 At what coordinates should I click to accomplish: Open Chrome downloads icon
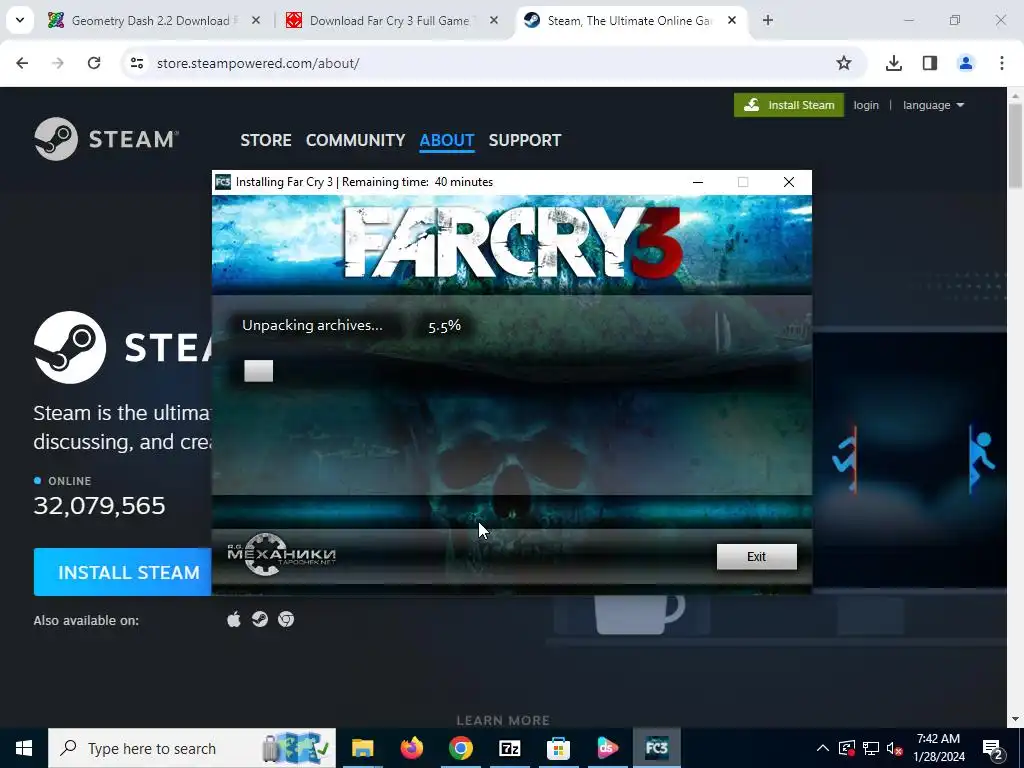894,63
